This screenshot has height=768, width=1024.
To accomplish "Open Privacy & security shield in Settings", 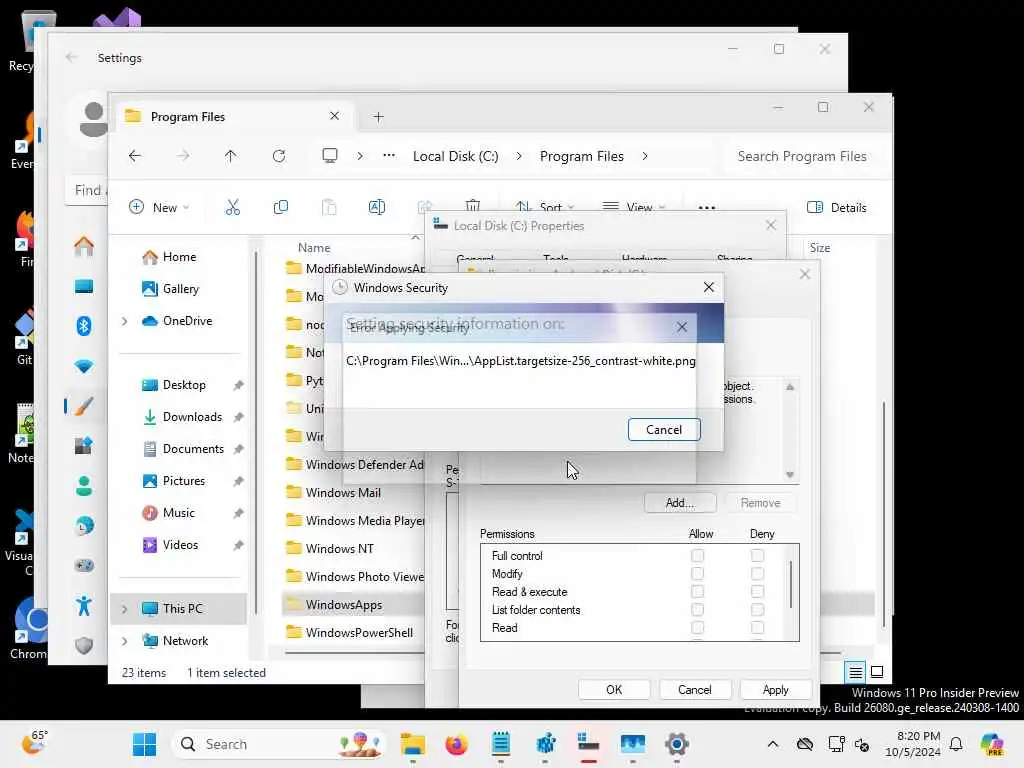I will [x=84, y=646].
